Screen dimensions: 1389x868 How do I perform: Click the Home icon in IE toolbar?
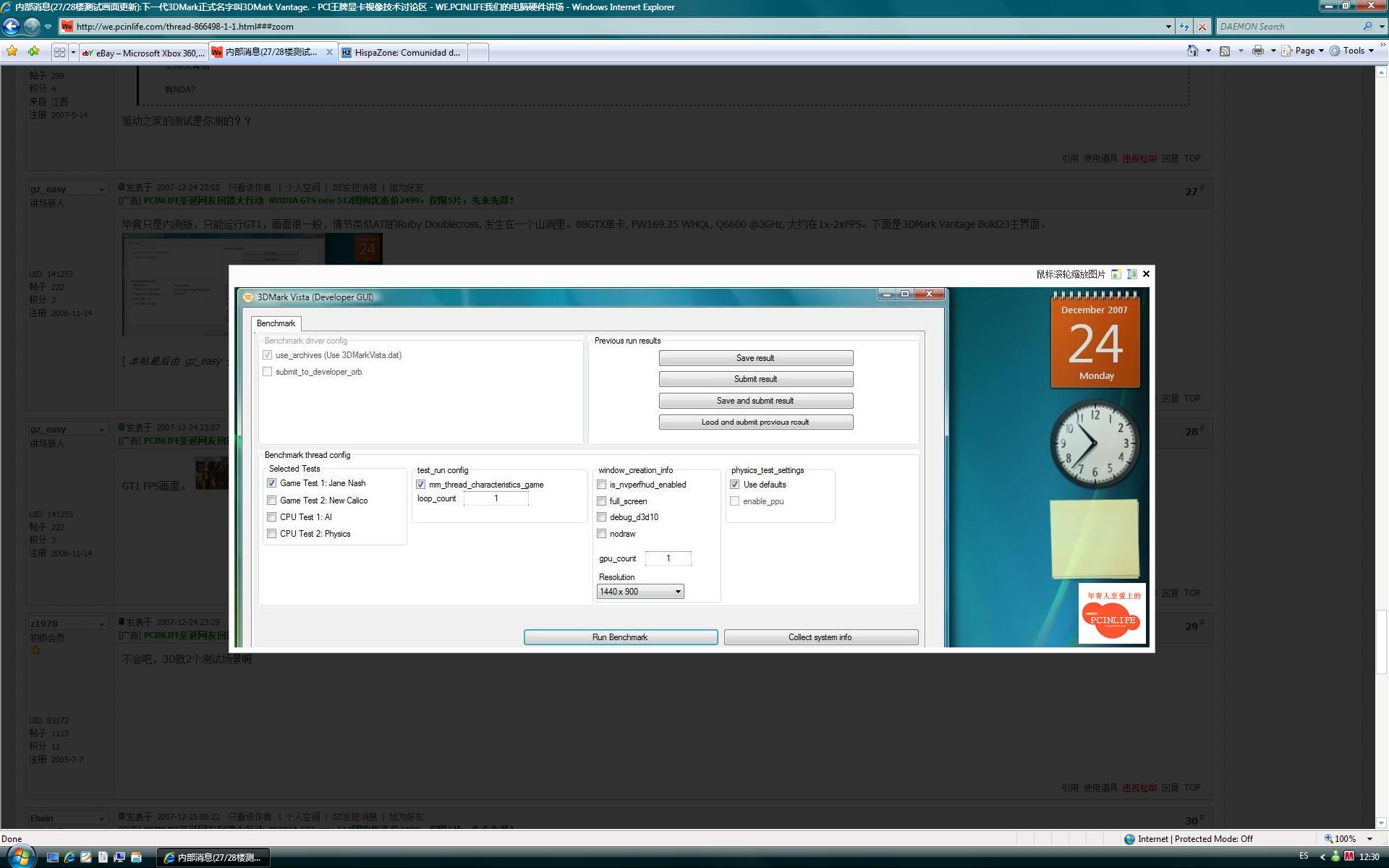pos(1192,51)
